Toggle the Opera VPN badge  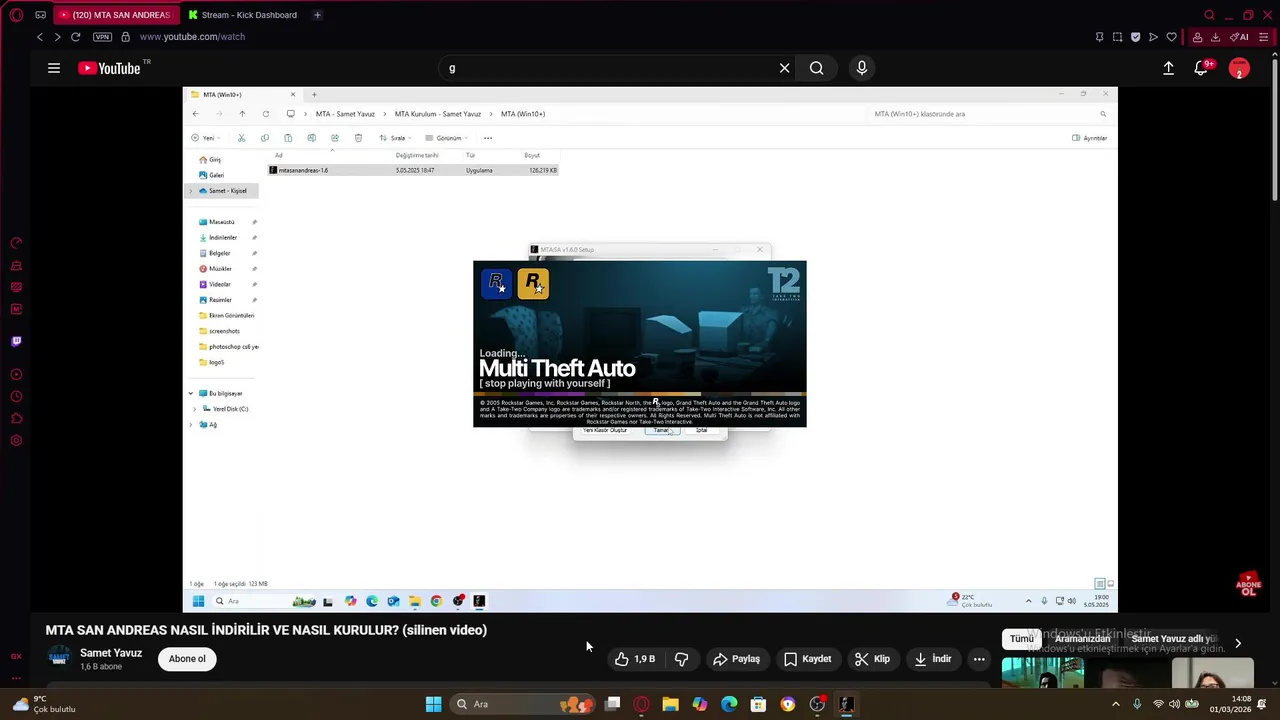click(102, 37)
